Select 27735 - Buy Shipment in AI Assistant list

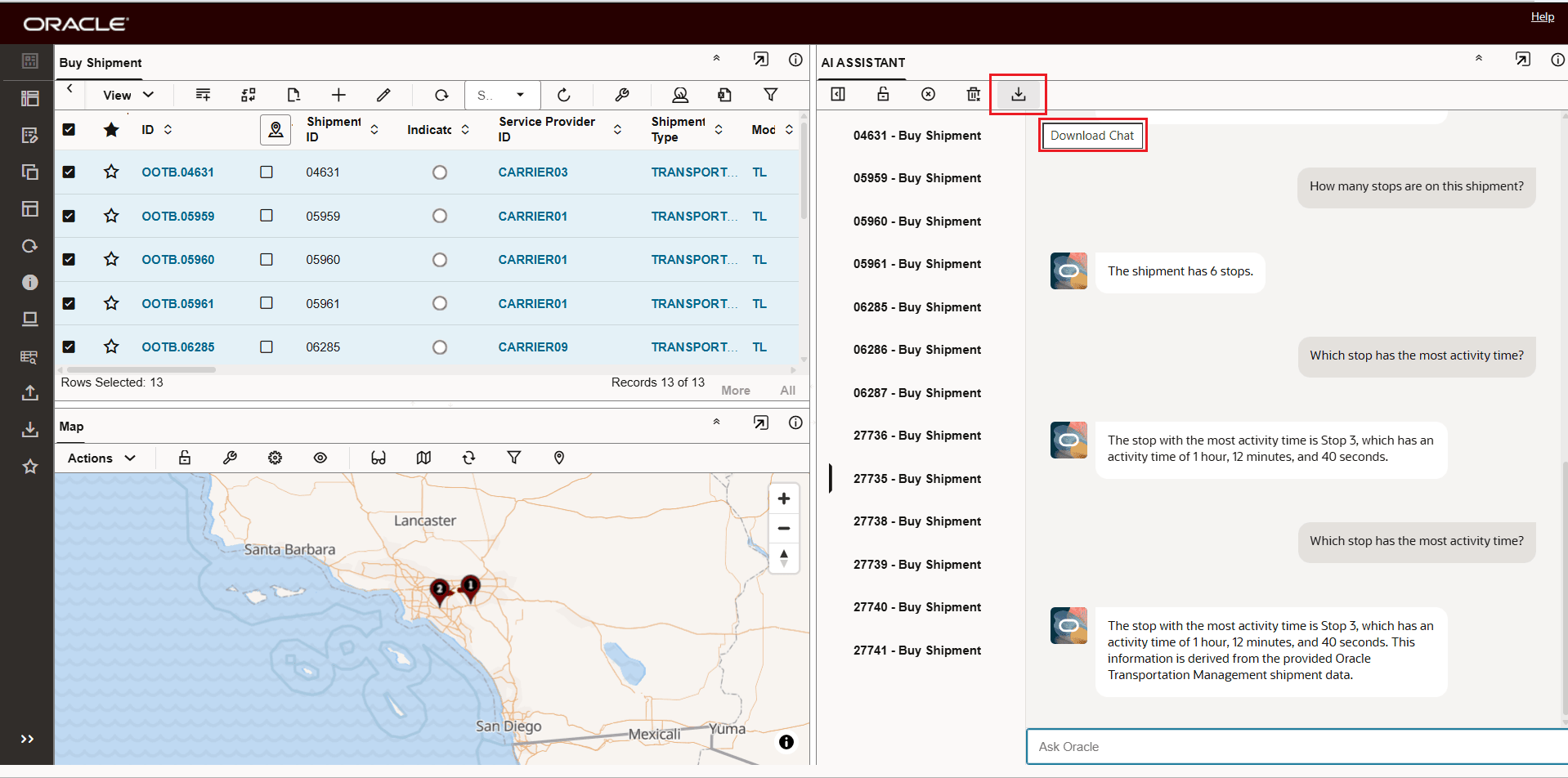tap(917, 479)
